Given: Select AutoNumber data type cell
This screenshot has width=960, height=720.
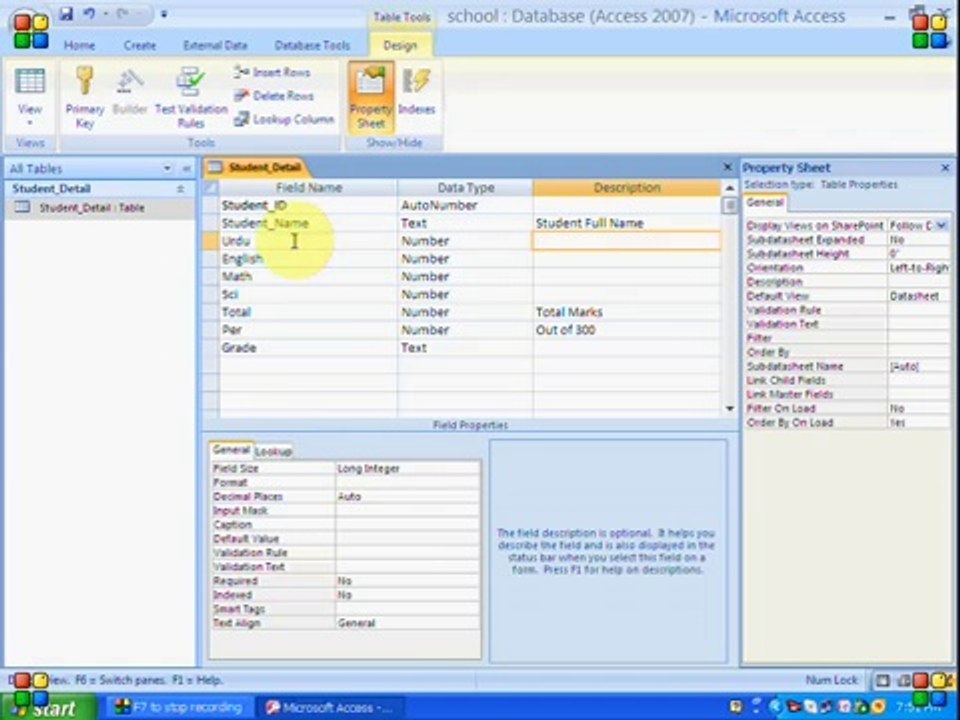Looking at the screenshot, I should [x=465, y=205].
